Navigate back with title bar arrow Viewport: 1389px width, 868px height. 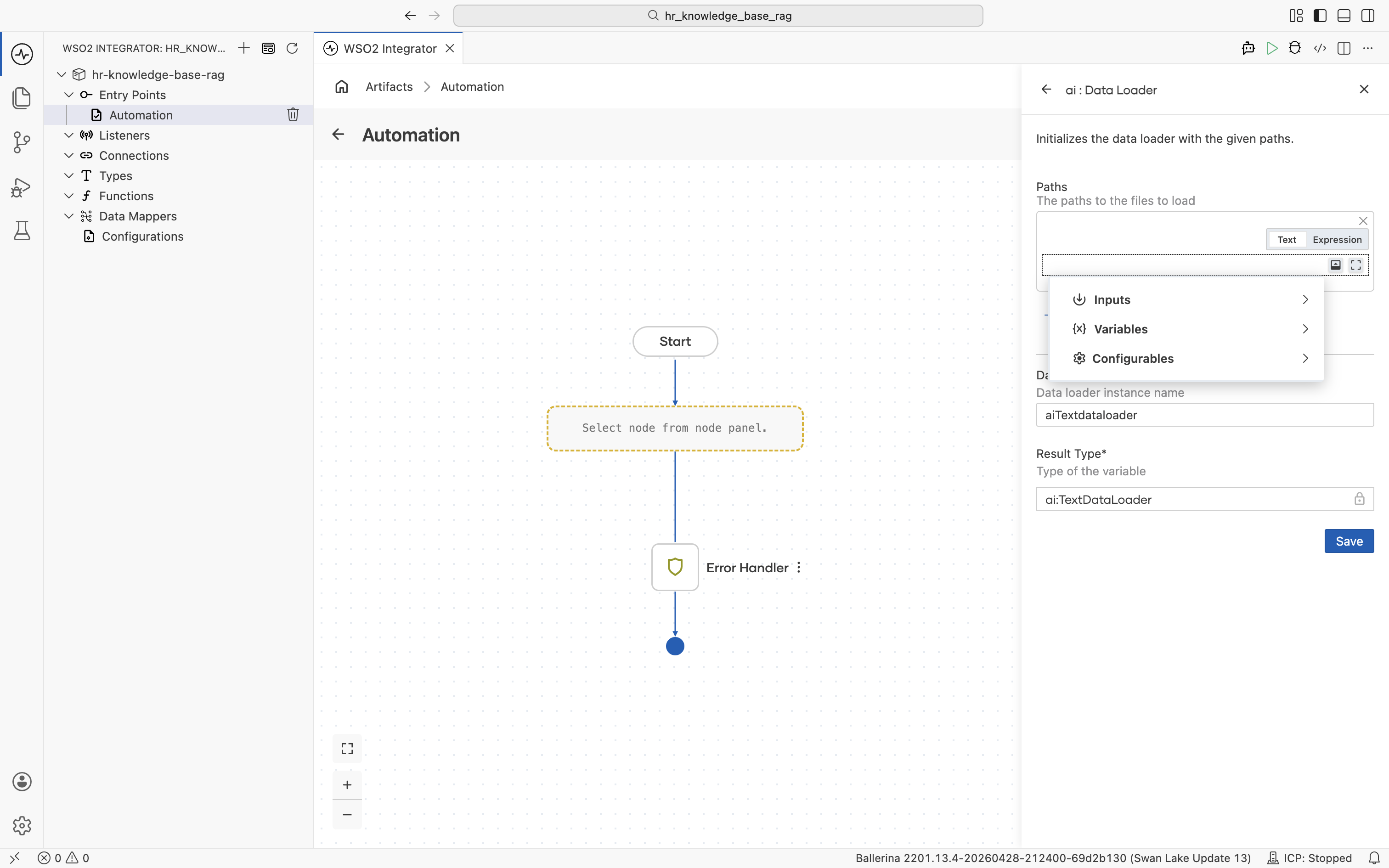pos(410,16)
